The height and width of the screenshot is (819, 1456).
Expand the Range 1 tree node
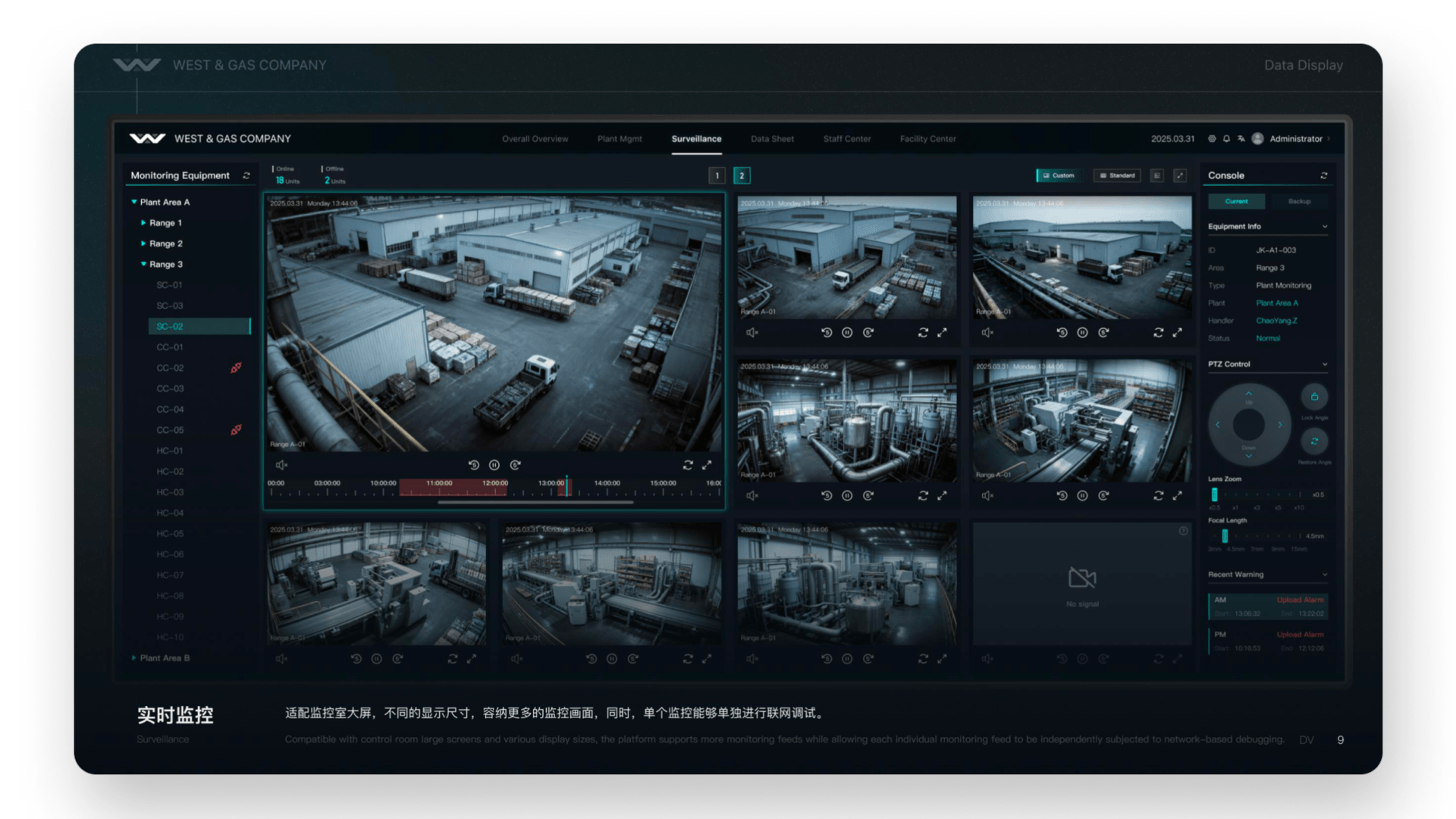click(143, 223)
